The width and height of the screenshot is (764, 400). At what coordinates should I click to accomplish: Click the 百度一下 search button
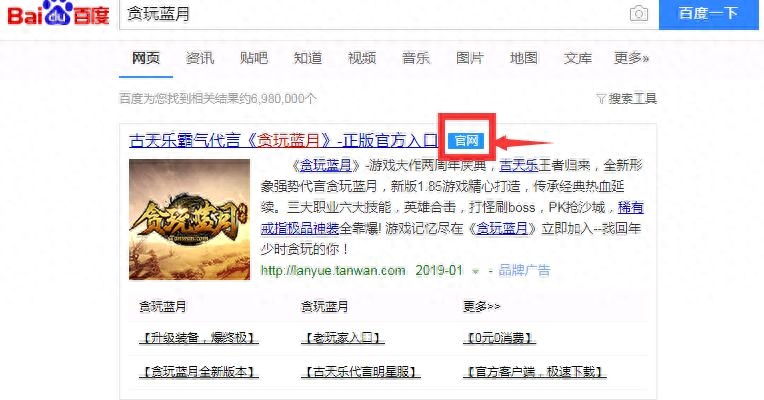point(709,14)
